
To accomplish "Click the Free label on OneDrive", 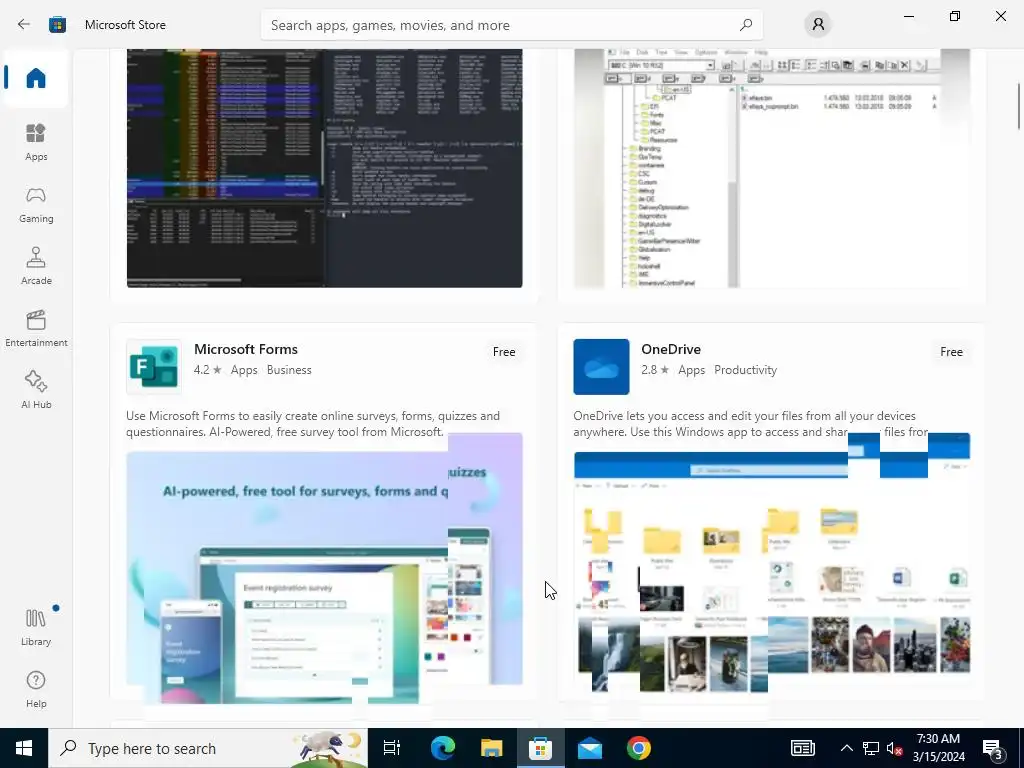I will pyautogui.click(x=951, y=352).
